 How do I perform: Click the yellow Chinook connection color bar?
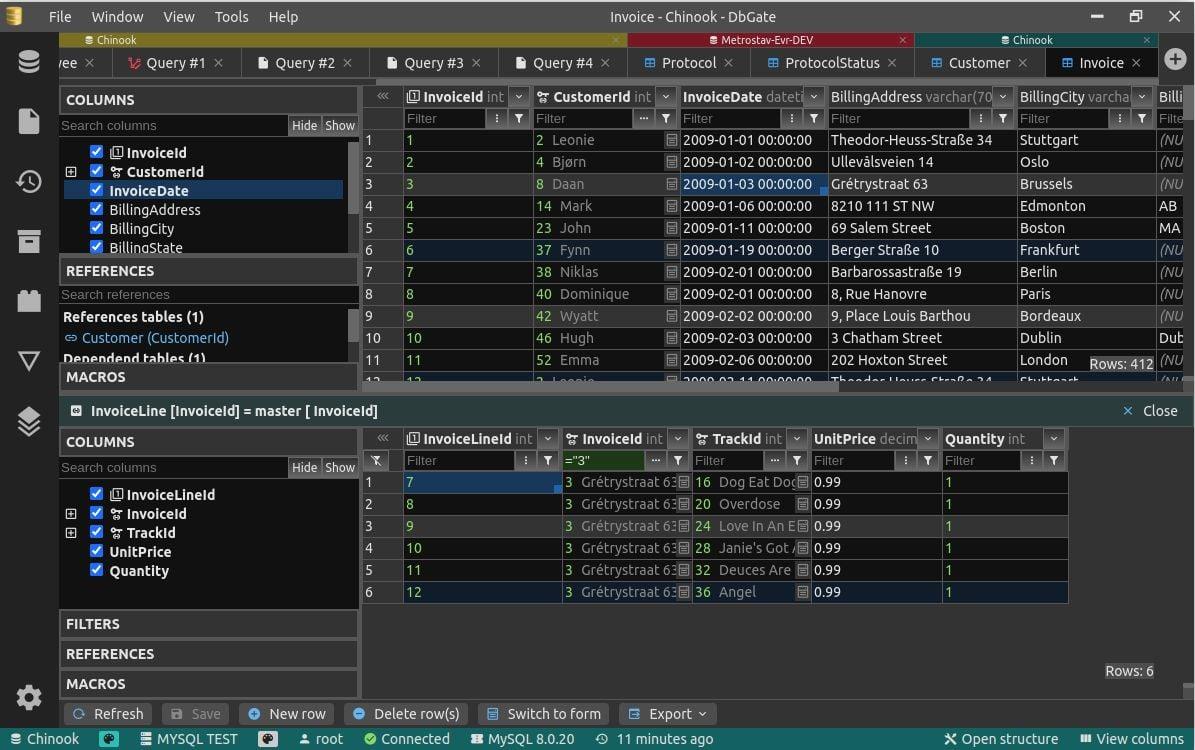[x=116, y=40]
